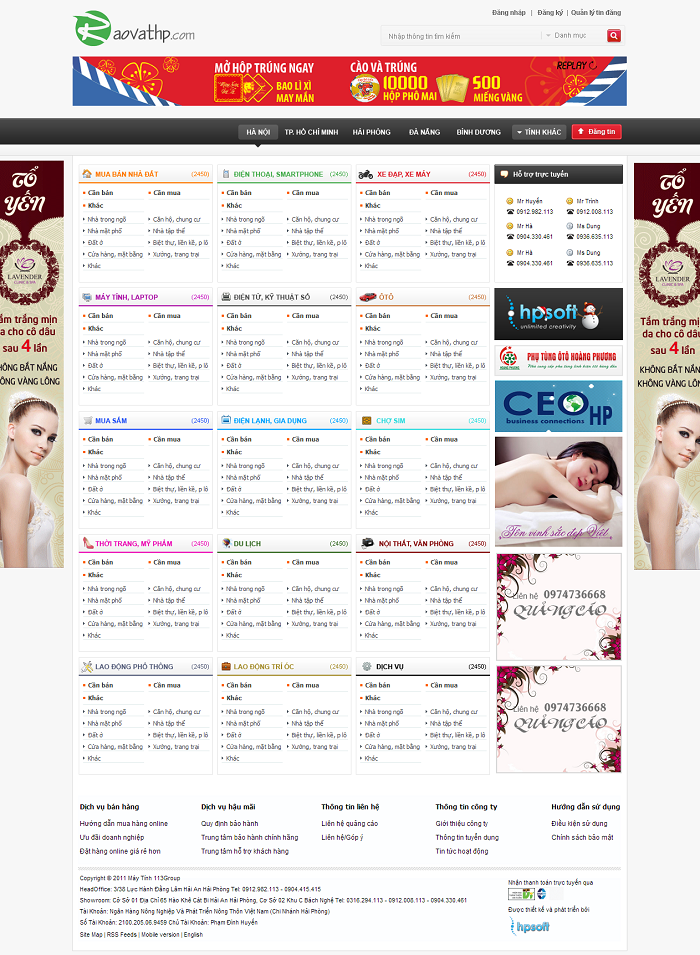
Task: Switch to the Đà Nẵng city tab
Action: [x=424, y=132]
